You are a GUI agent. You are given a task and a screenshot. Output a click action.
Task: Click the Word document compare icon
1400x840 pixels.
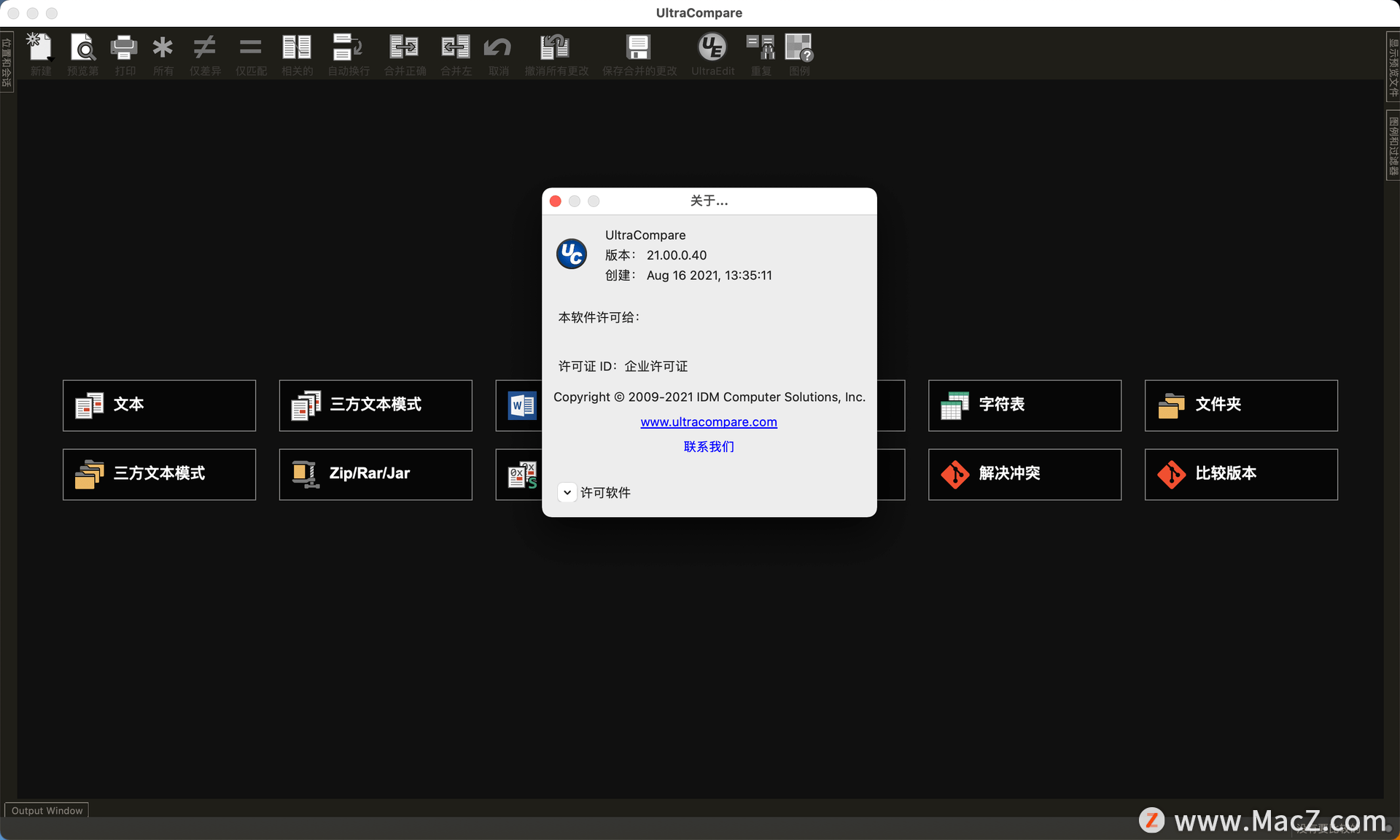(x=522, y=405)
